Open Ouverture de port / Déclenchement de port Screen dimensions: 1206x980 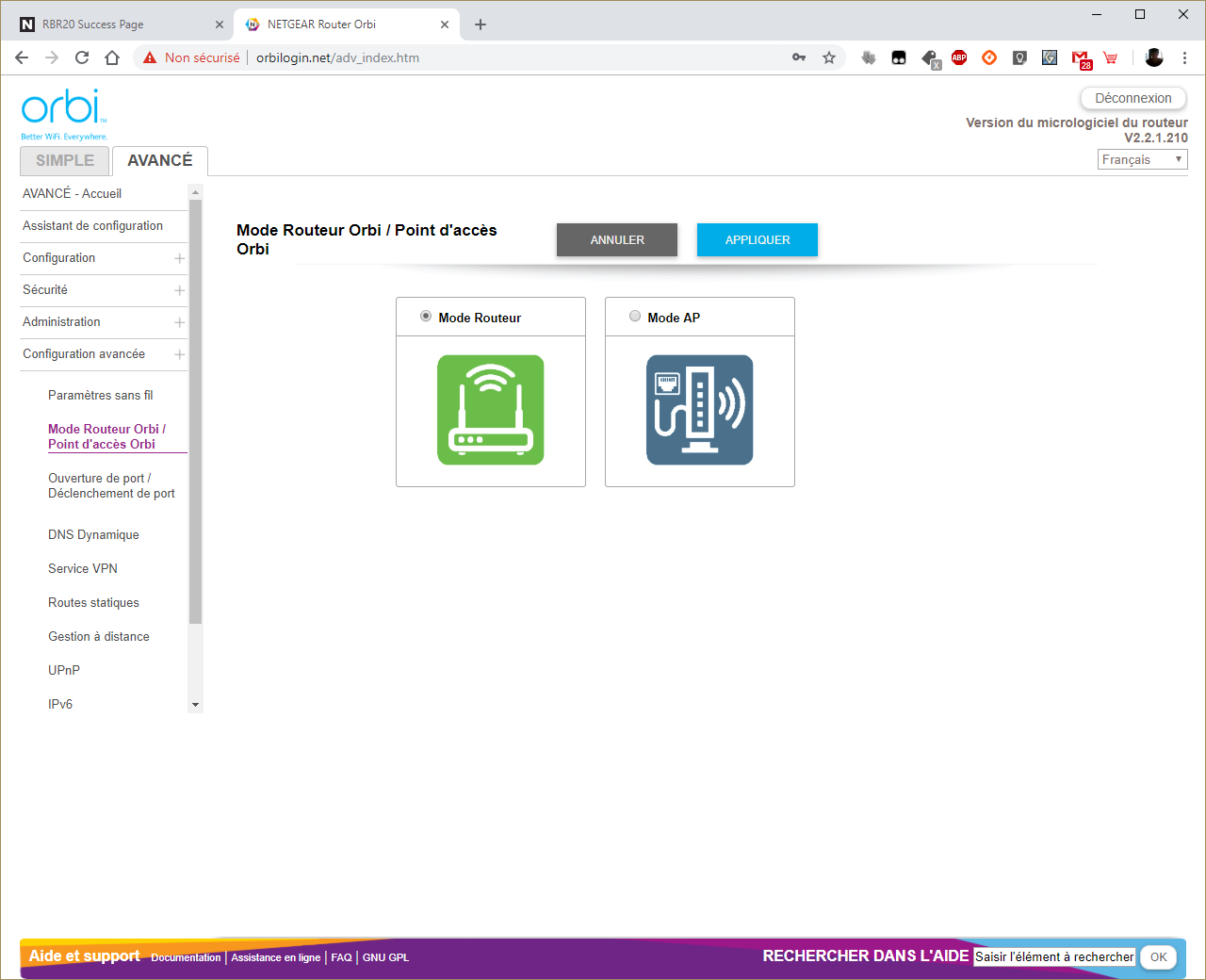(111, 485)
